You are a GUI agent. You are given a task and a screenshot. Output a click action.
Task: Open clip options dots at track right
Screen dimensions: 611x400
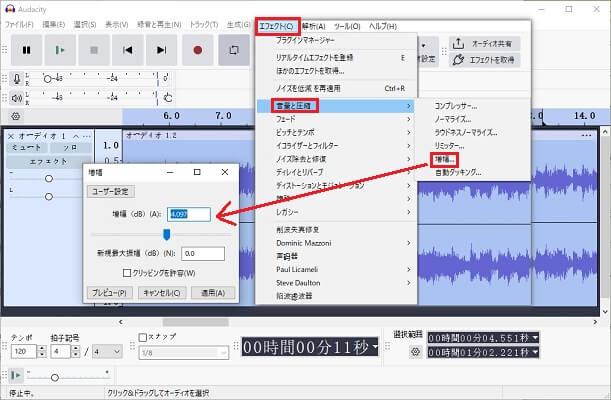click(586, 136)
